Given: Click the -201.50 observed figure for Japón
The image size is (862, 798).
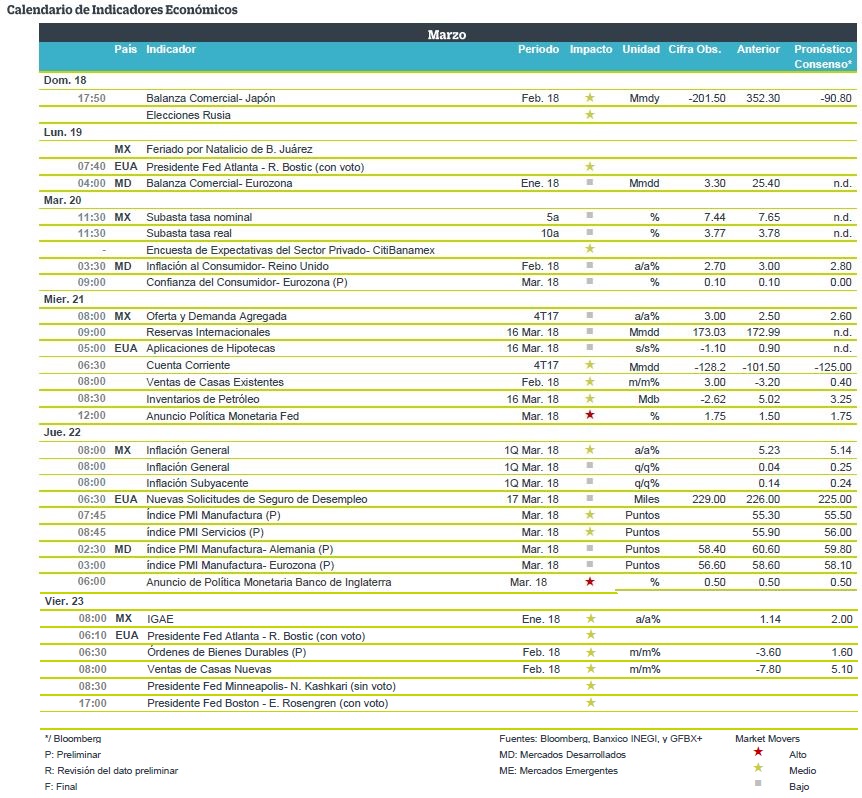Looking at the screenshot, I should (707, 98).
